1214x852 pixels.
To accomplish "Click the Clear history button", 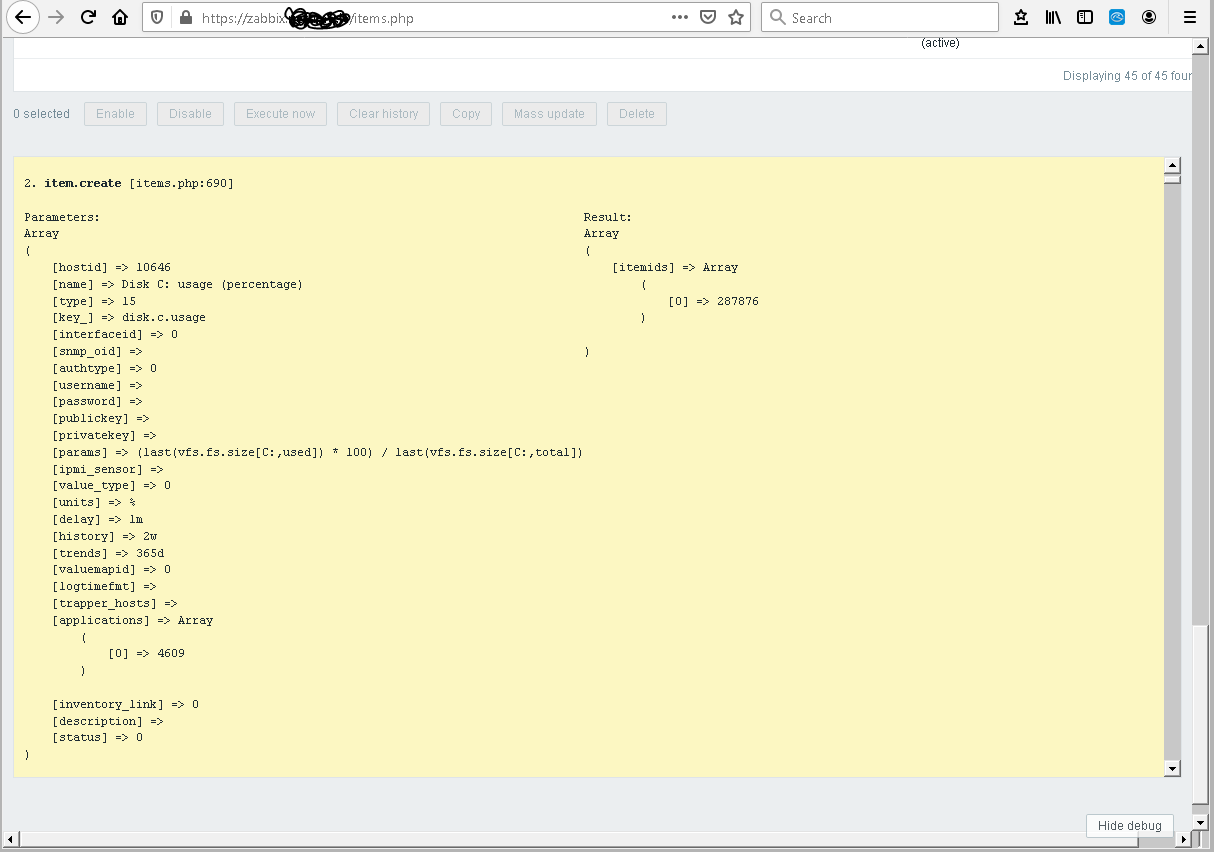I will pyautogui.click(x=384, y=114).
